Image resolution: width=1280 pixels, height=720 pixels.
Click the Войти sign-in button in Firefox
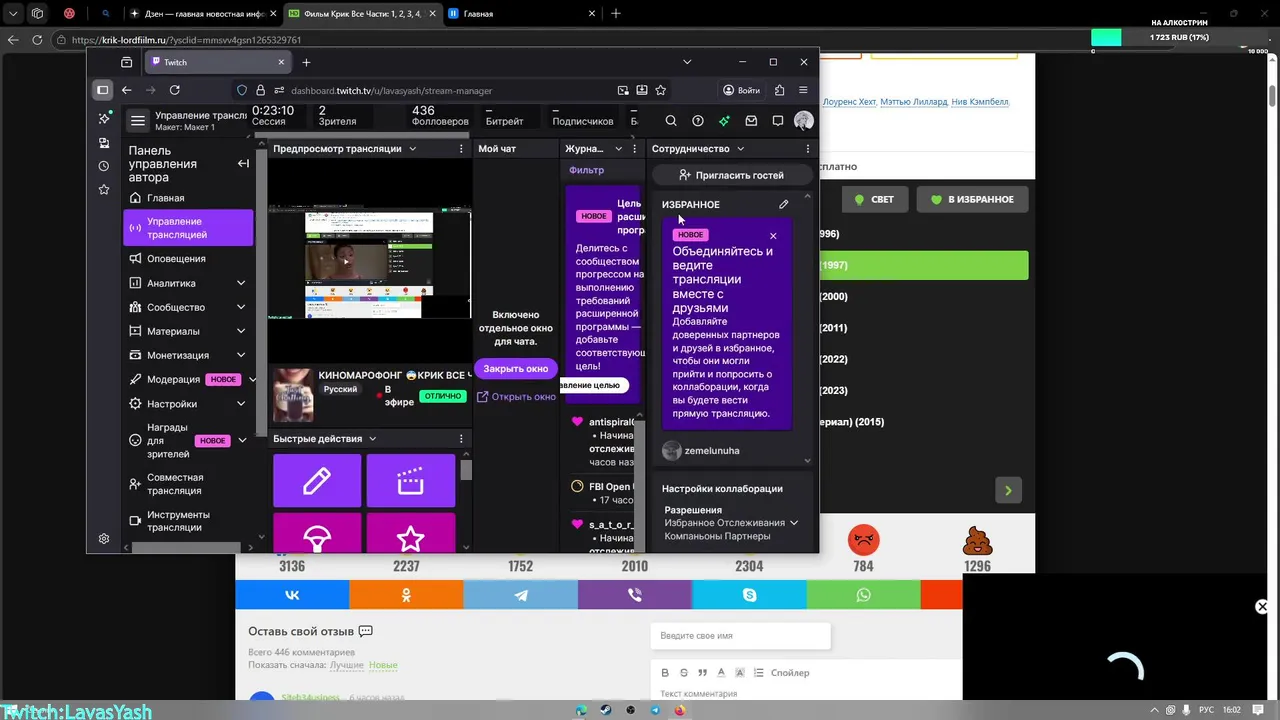coord(741,90)
